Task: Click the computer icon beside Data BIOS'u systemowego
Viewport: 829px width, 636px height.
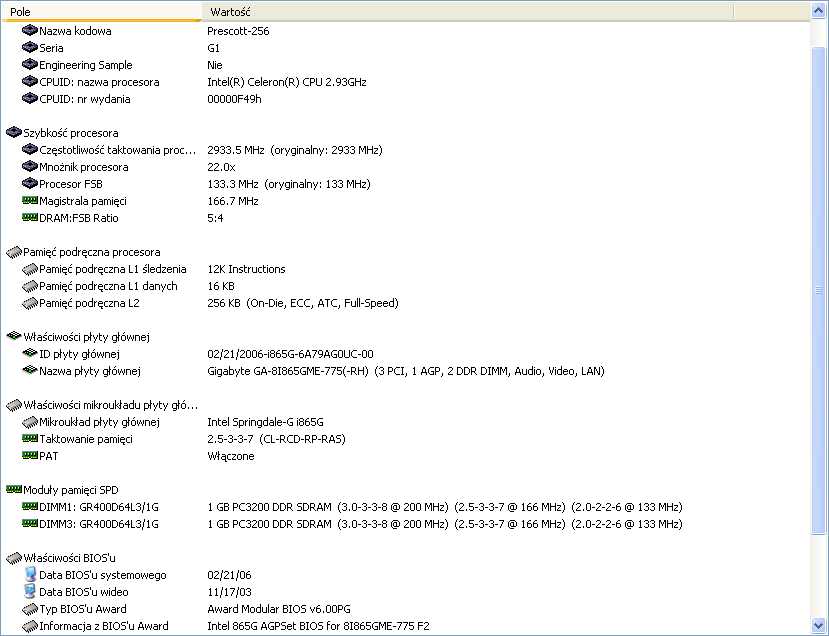Action: (x=30, y=574)
